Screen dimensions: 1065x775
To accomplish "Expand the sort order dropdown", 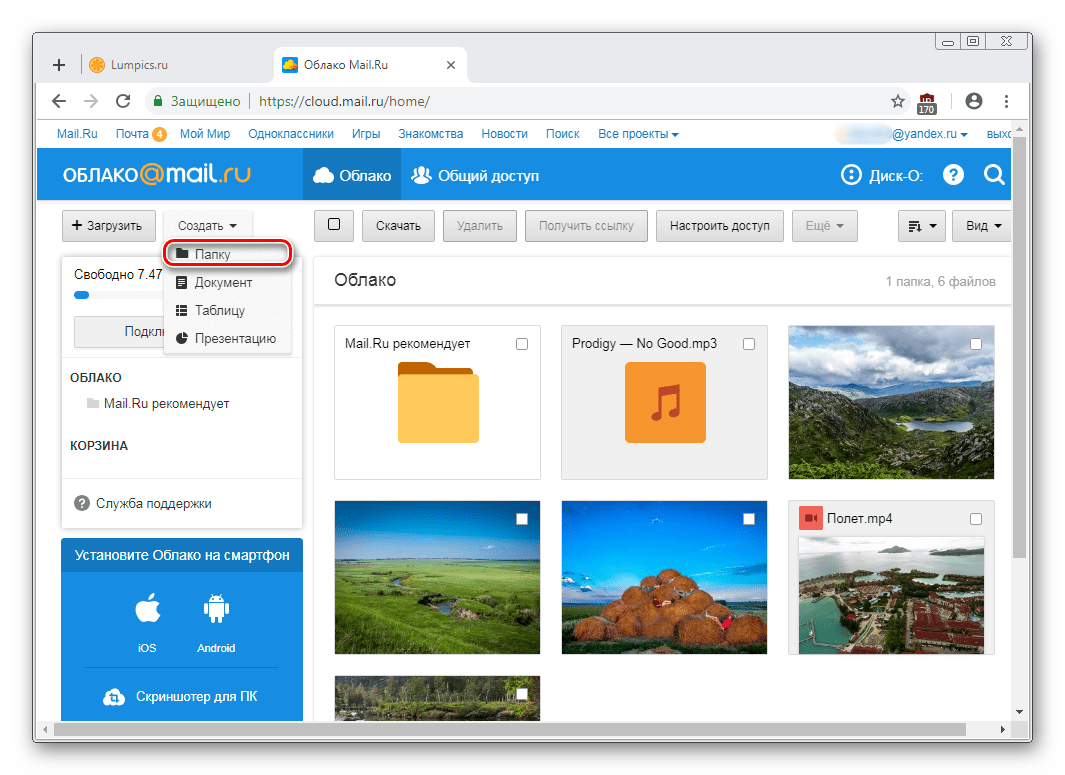I will coord(921,226).
